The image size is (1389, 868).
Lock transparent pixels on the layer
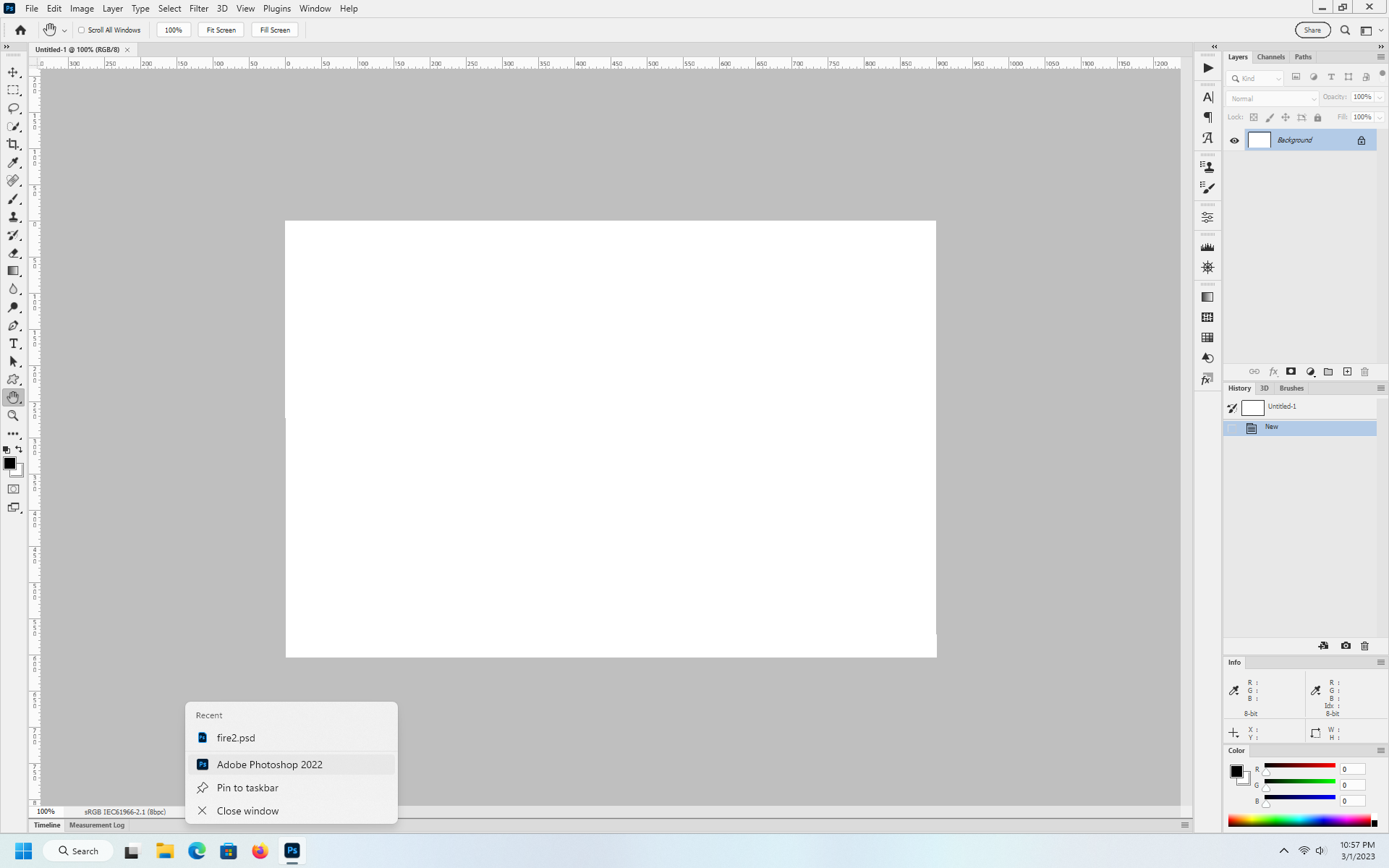[1254, 117]
